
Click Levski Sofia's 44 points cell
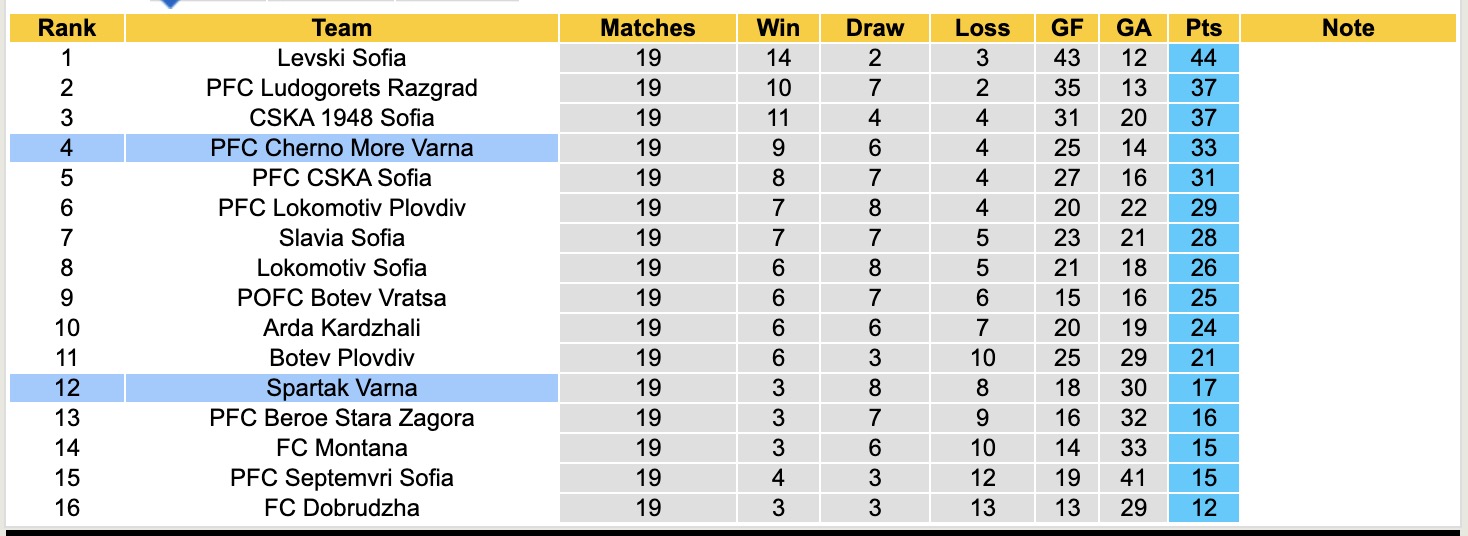(1204, 58)
